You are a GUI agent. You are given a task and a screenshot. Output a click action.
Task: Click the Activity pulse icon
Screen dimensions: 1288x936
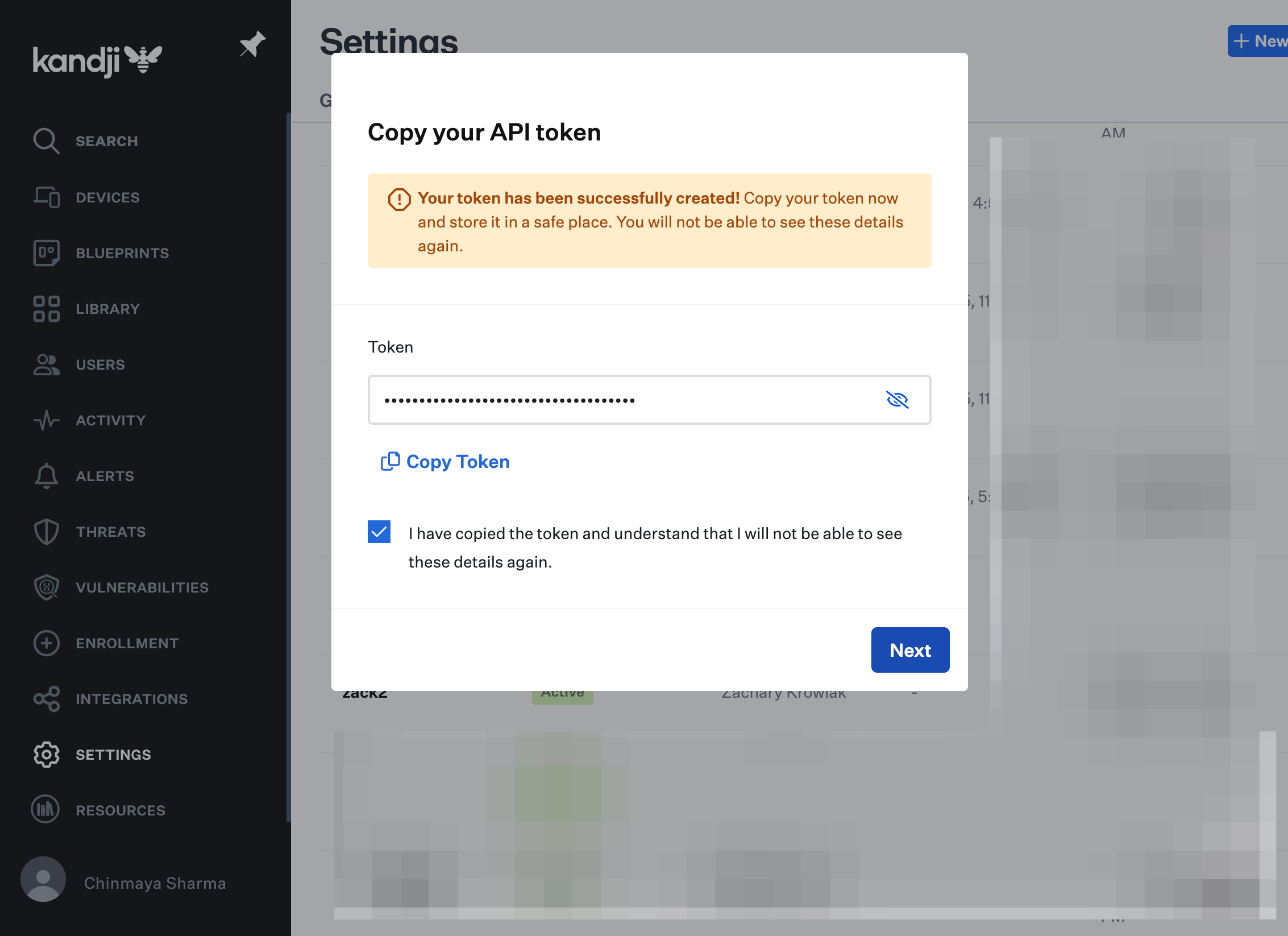pos(46,420)
